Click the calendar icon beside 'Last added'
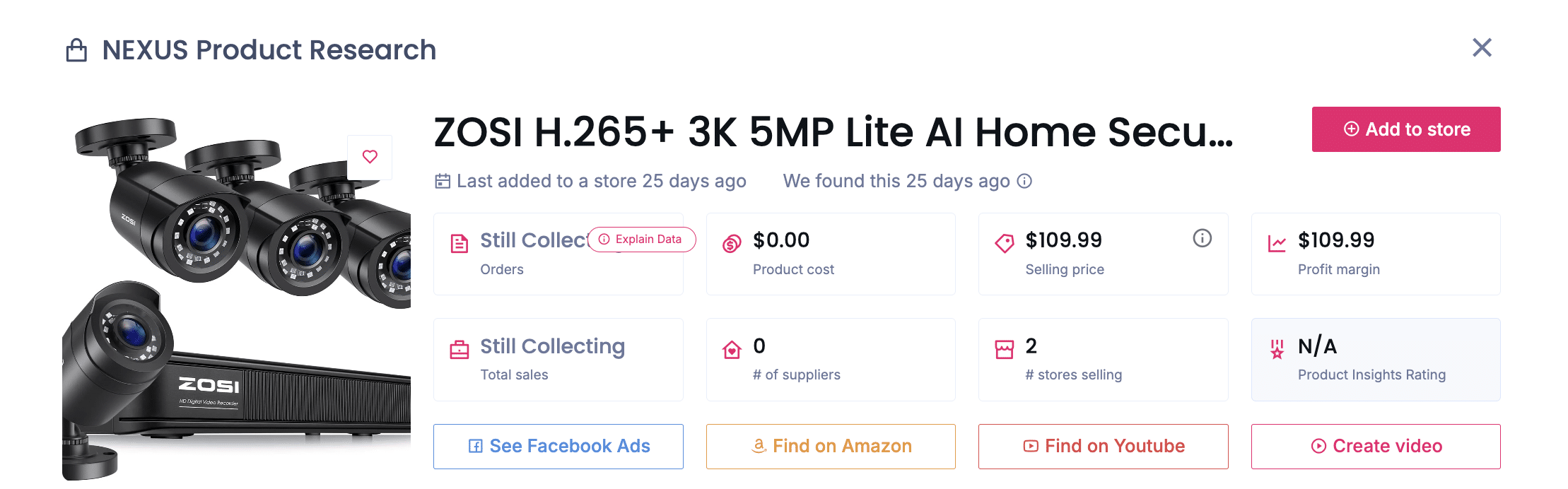 pyautogui.click(x=443, y=182)
